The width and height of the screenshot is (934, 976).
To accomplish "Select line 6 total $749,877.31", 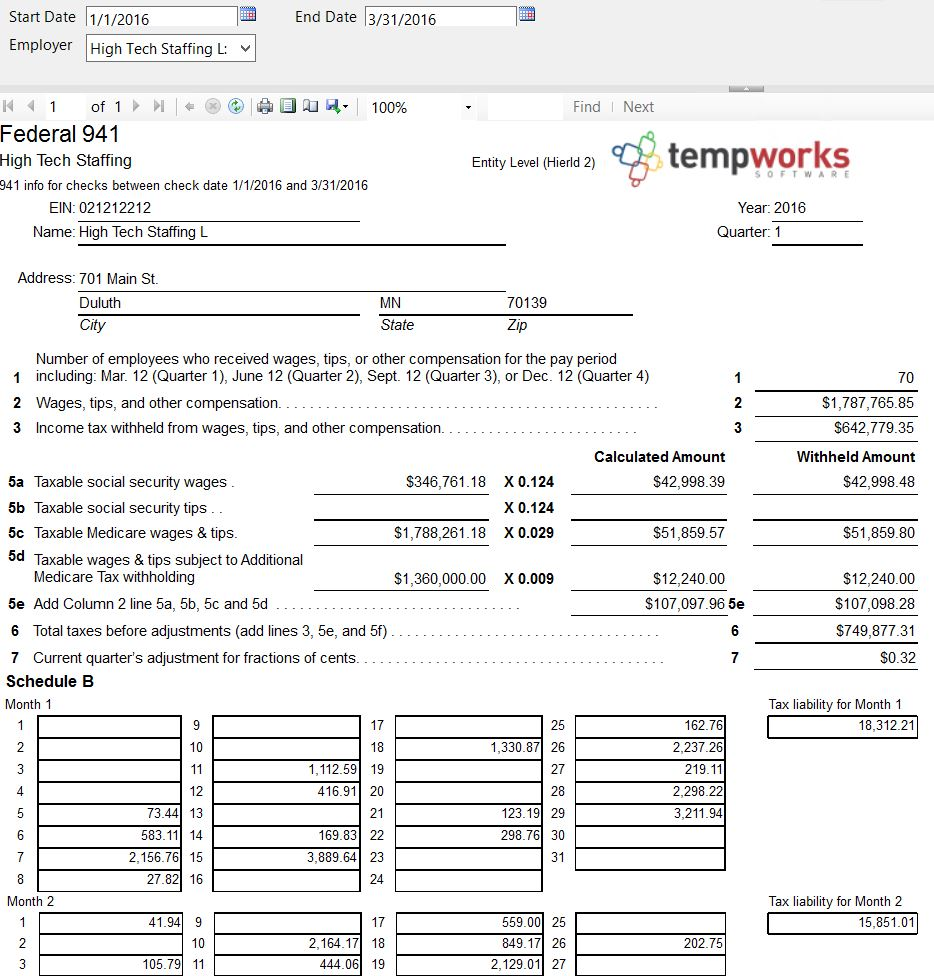I will click(875, 631).
